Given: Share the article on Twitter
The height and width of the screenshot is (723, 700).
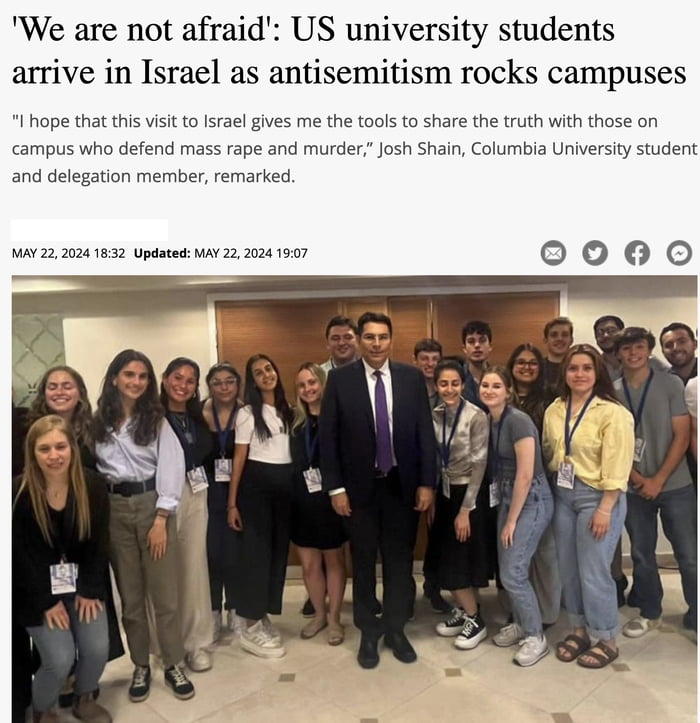Looking at the screenshot, I should (595, 253).
